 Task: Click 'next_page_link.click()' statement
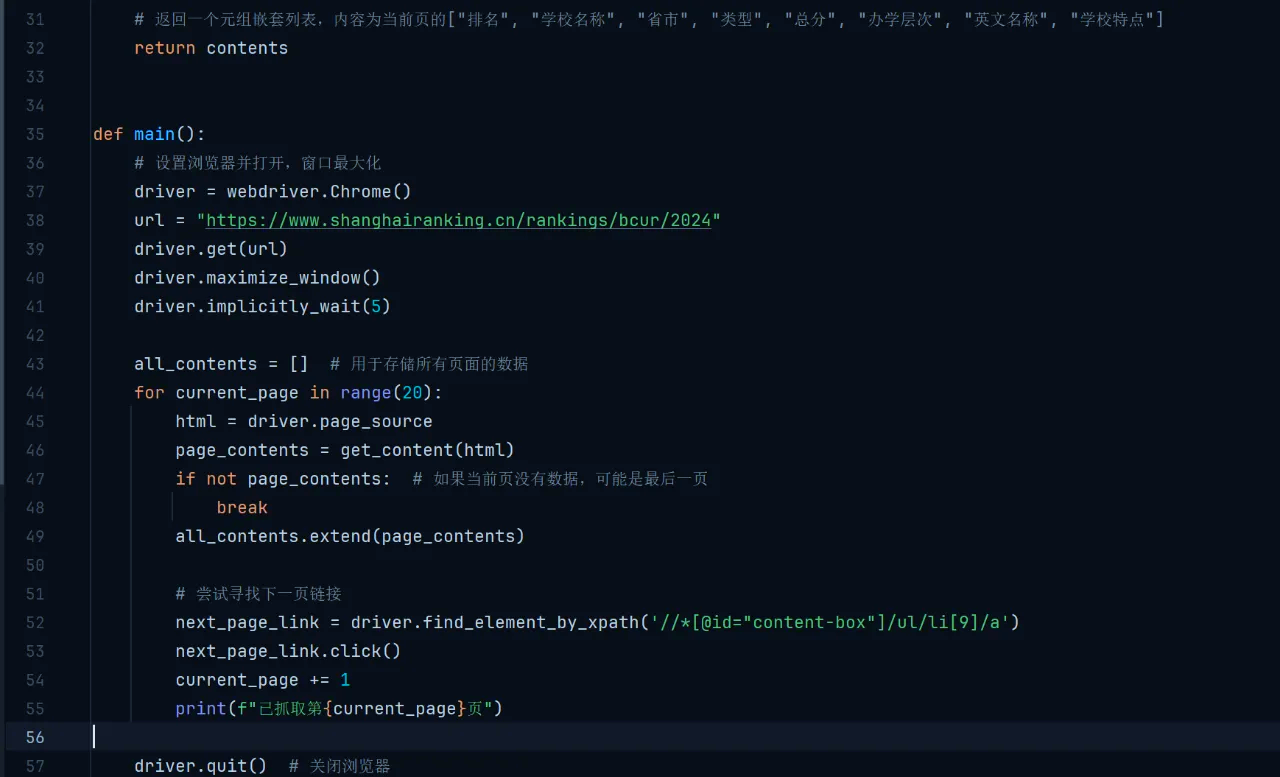click(288, 651)
